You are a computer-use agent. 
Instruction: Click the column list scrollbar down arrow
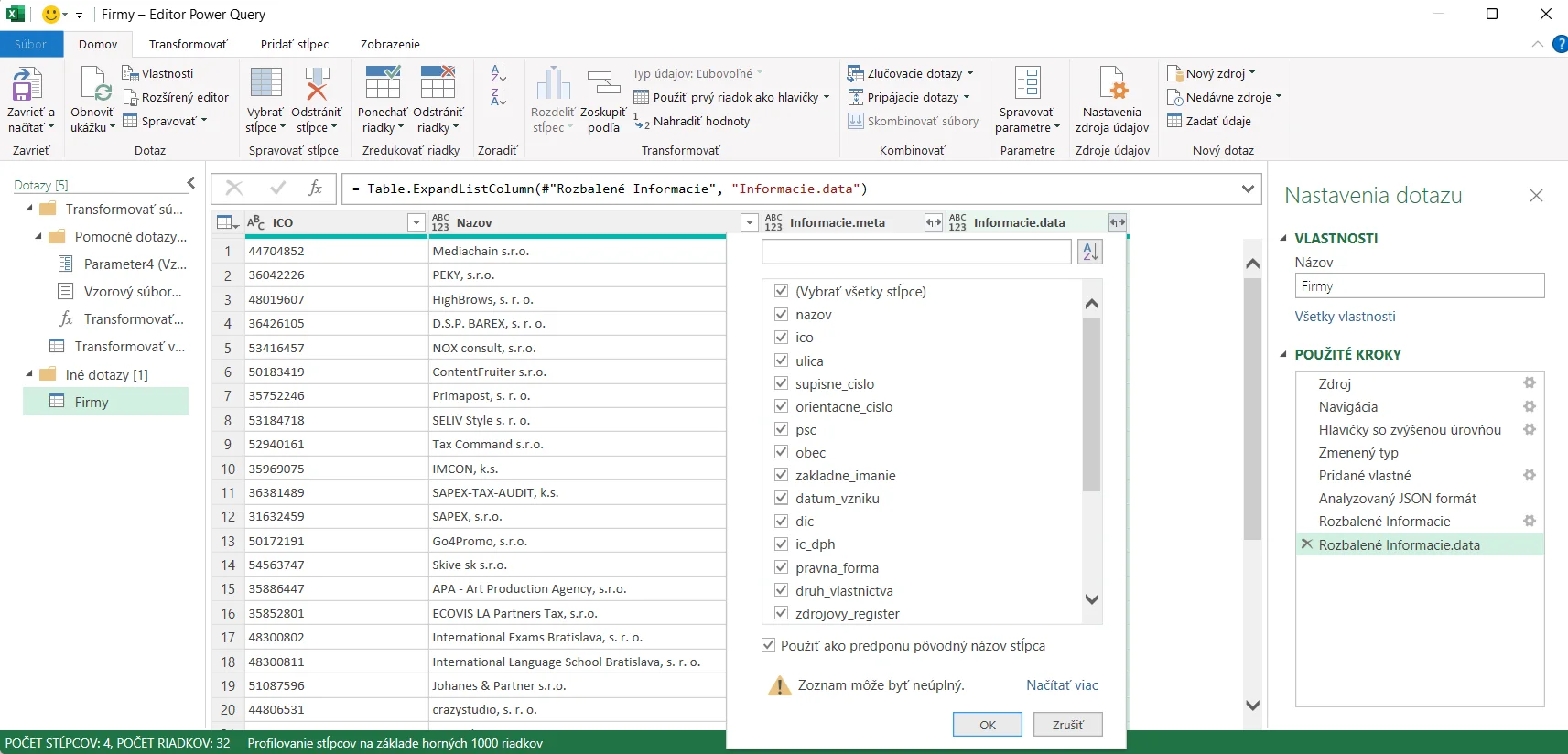(1091, 599)
